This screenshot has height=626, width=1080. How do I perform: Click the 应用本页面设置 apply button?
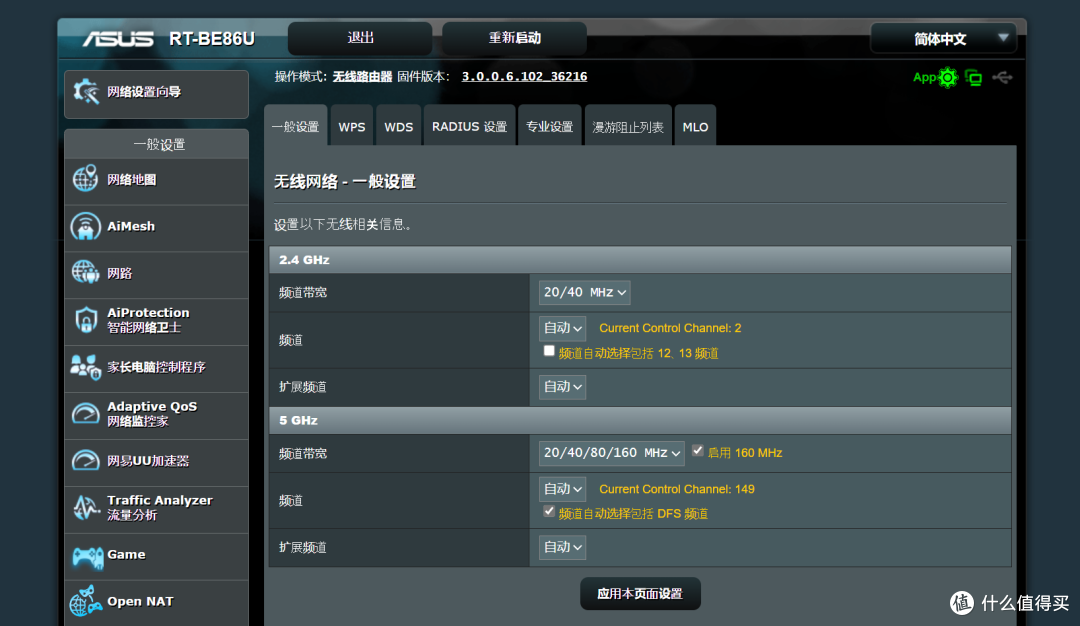click(640, 594)
